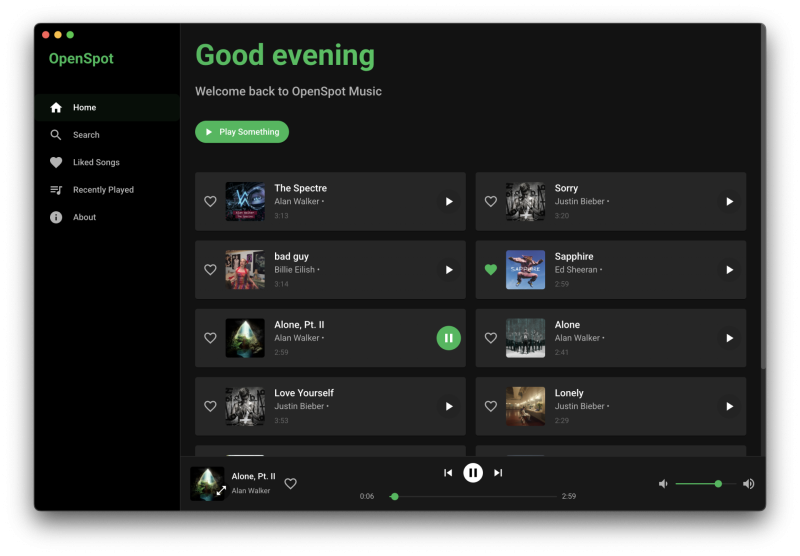The height and width of the screenshot is (556, 800).
Task: Unlike the song Sapphire by Ed Sheeran
Action: click(490, 270)
